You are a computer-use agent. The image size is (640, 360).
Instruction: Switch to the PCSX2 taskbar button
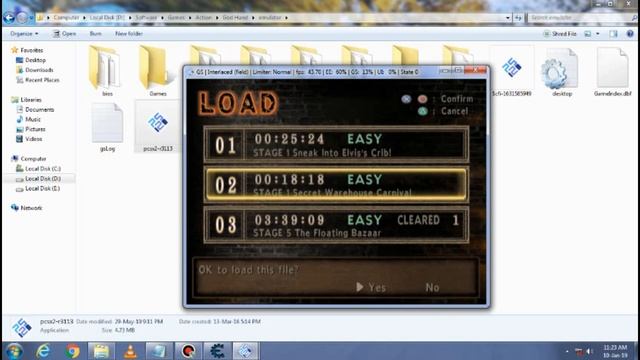pos(246,351)
